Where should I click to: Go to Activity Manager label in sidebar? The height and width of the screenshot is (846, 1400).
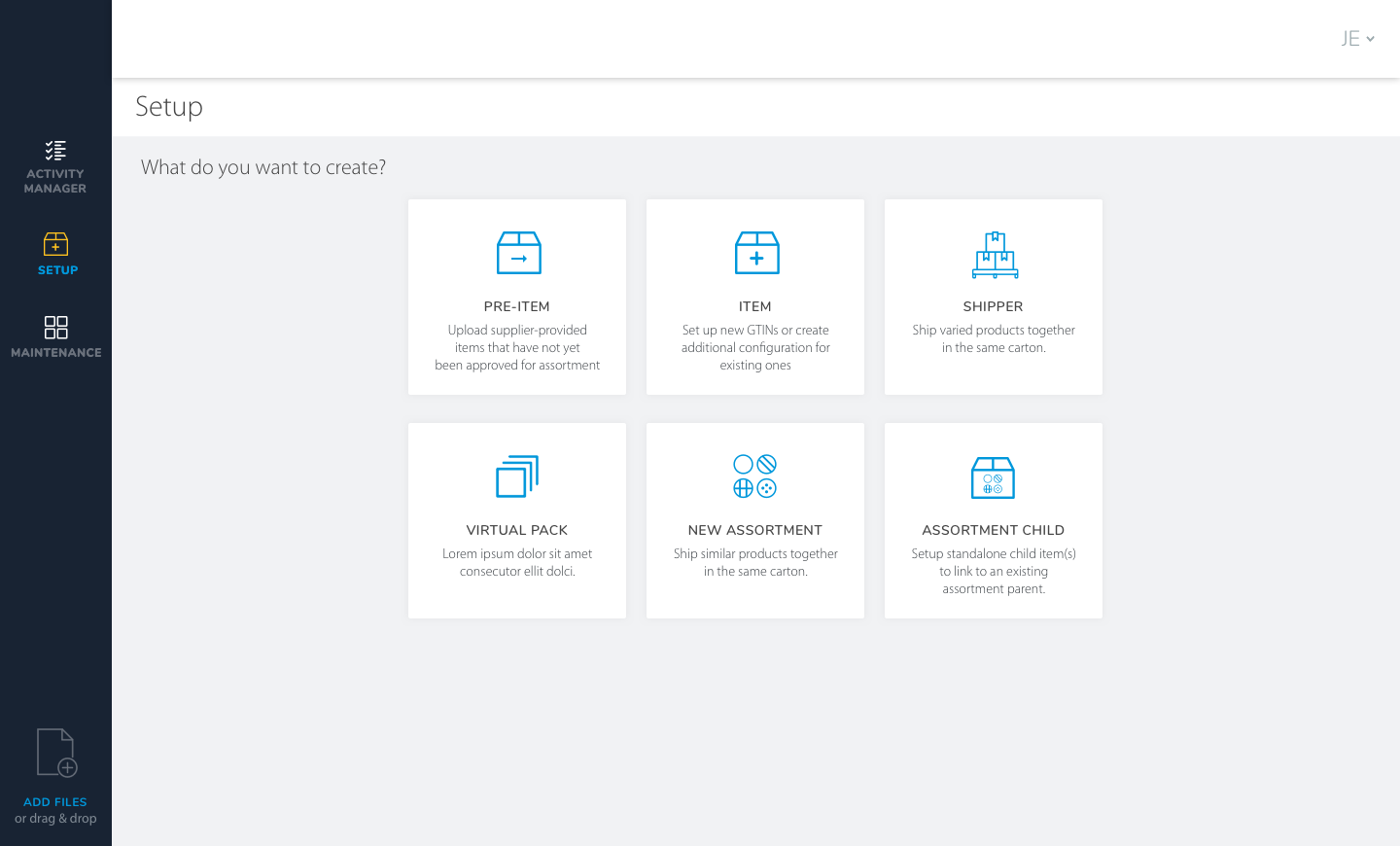coord(55,181)
